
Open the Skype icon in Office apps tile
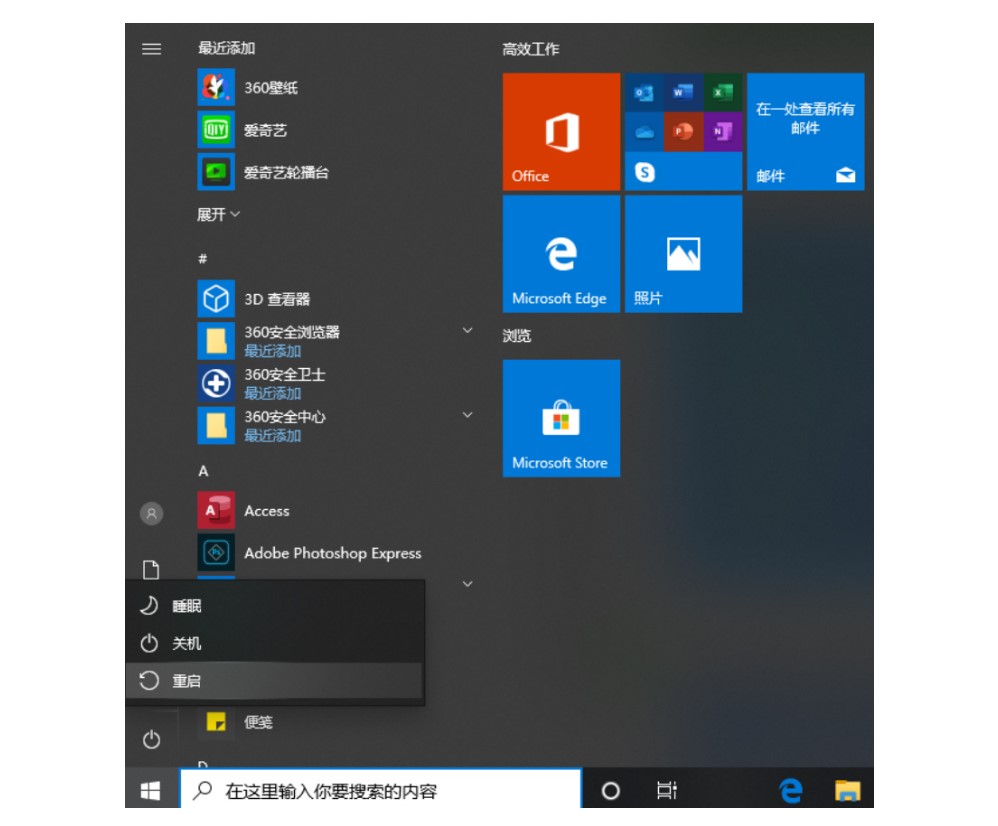point(645,172)
